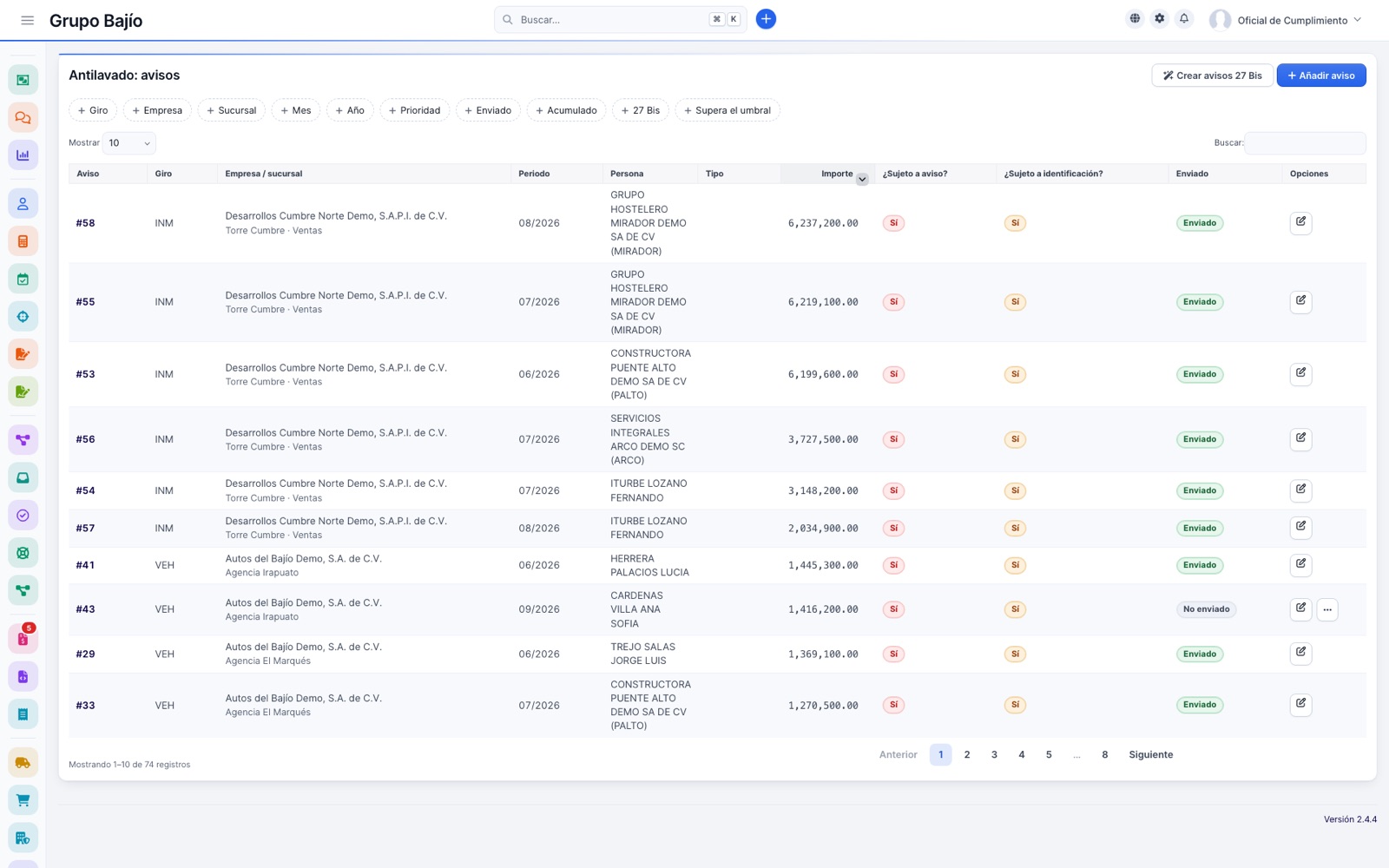This screenshot has height=868, width=1389.
Task: Add the Giro filter chip
Action: 93,110
